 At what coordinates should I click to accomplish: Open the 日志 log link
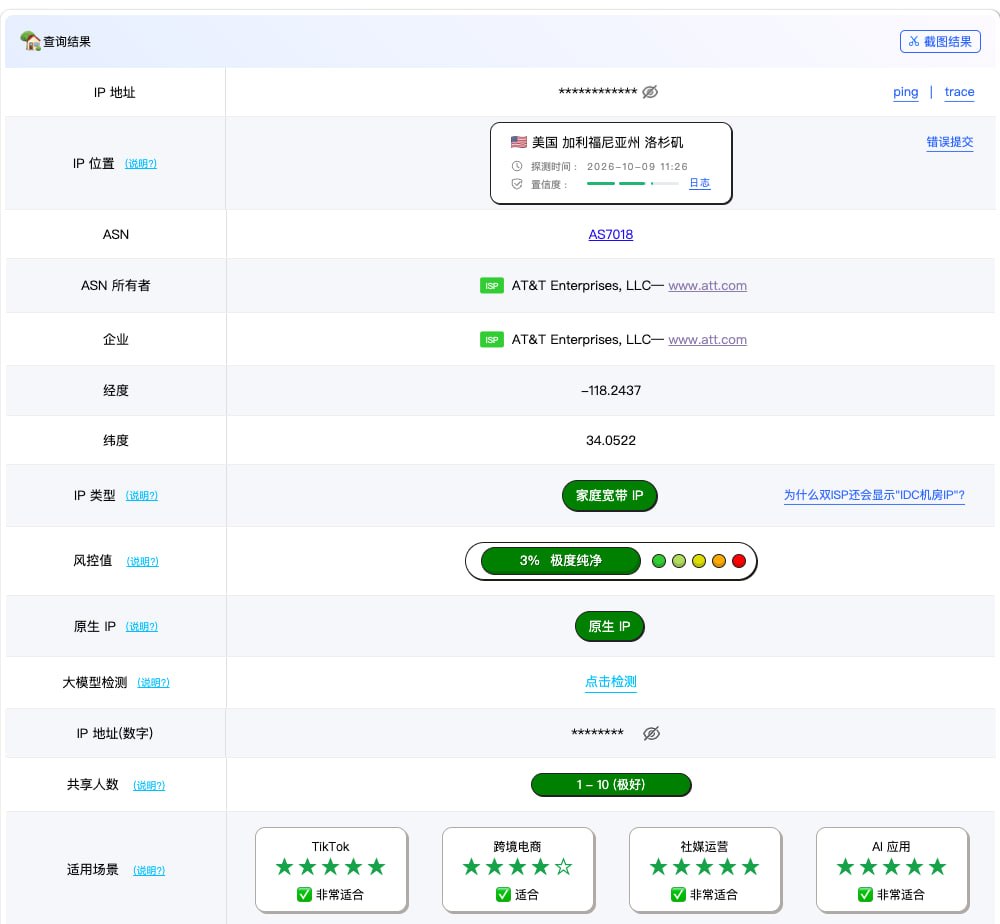(x=700, y=183)
